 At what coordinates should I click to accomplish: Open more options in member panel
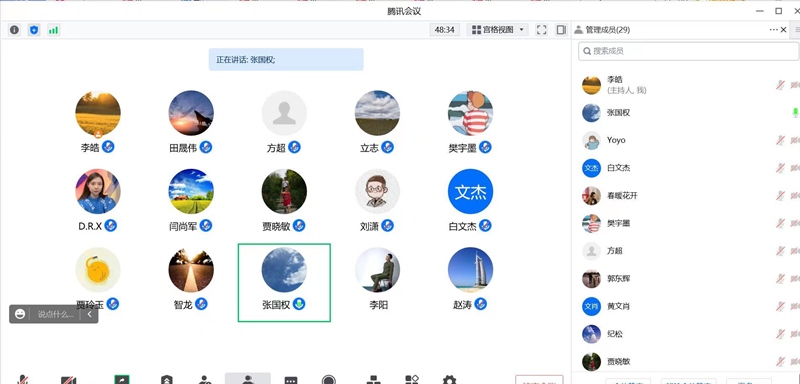[x=773, y=30]
